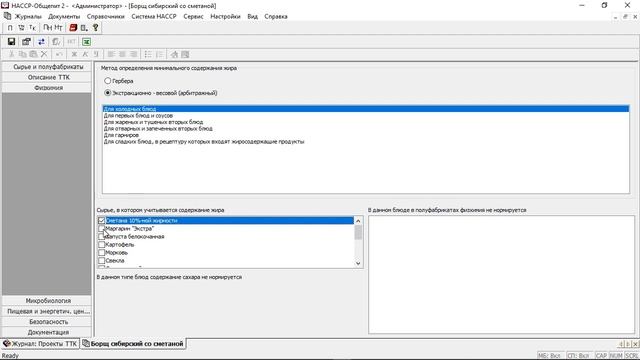The image size is (640, 360).
Task: Click the align center icon
Action: point(122,54)
